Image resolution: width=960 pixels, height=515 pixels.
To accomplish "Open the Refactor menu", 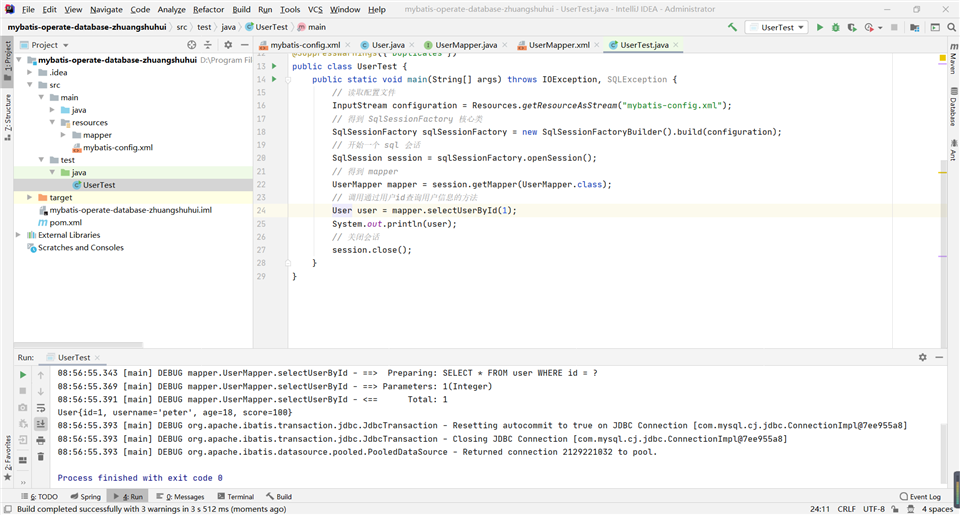I will (208, 9).
